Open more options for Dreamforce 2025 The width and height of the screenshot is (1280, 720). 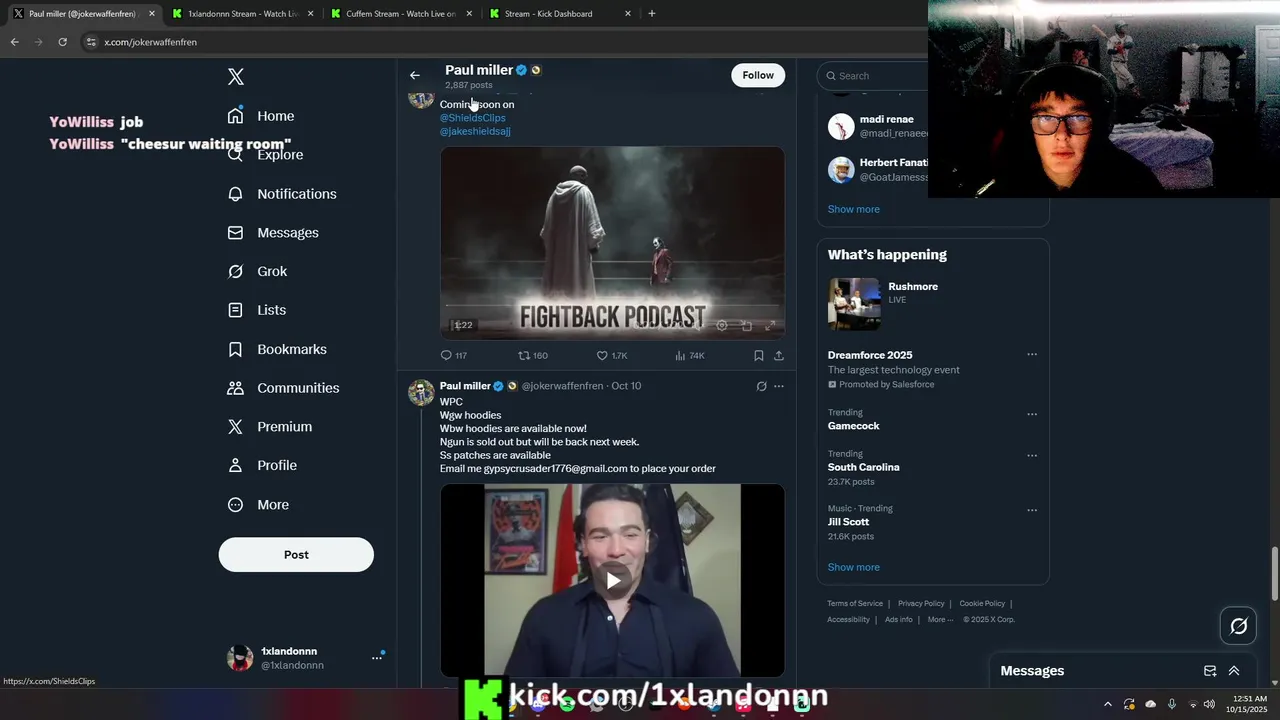tap(1032, 355)
